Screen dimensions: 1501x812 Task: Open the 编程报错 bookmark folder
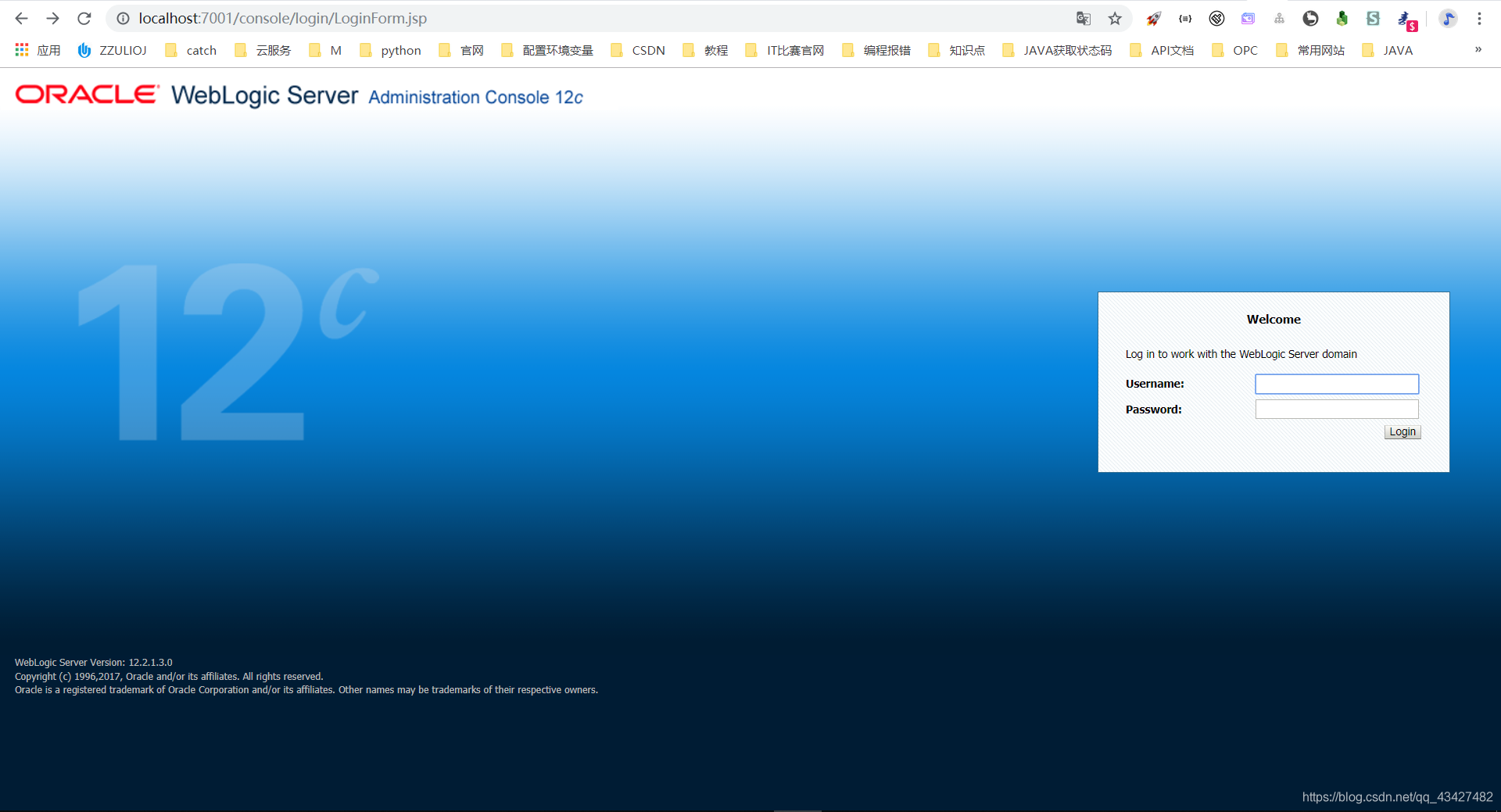click(x=876, y=50)
